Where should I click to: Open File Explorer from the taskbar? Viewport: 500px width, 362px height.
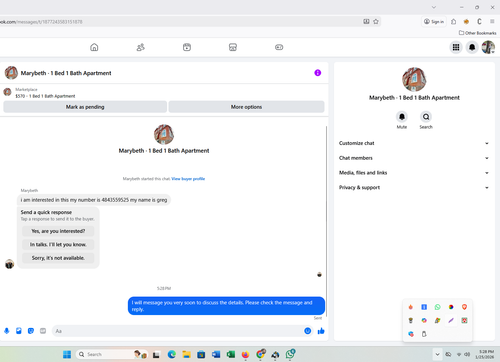186,354
